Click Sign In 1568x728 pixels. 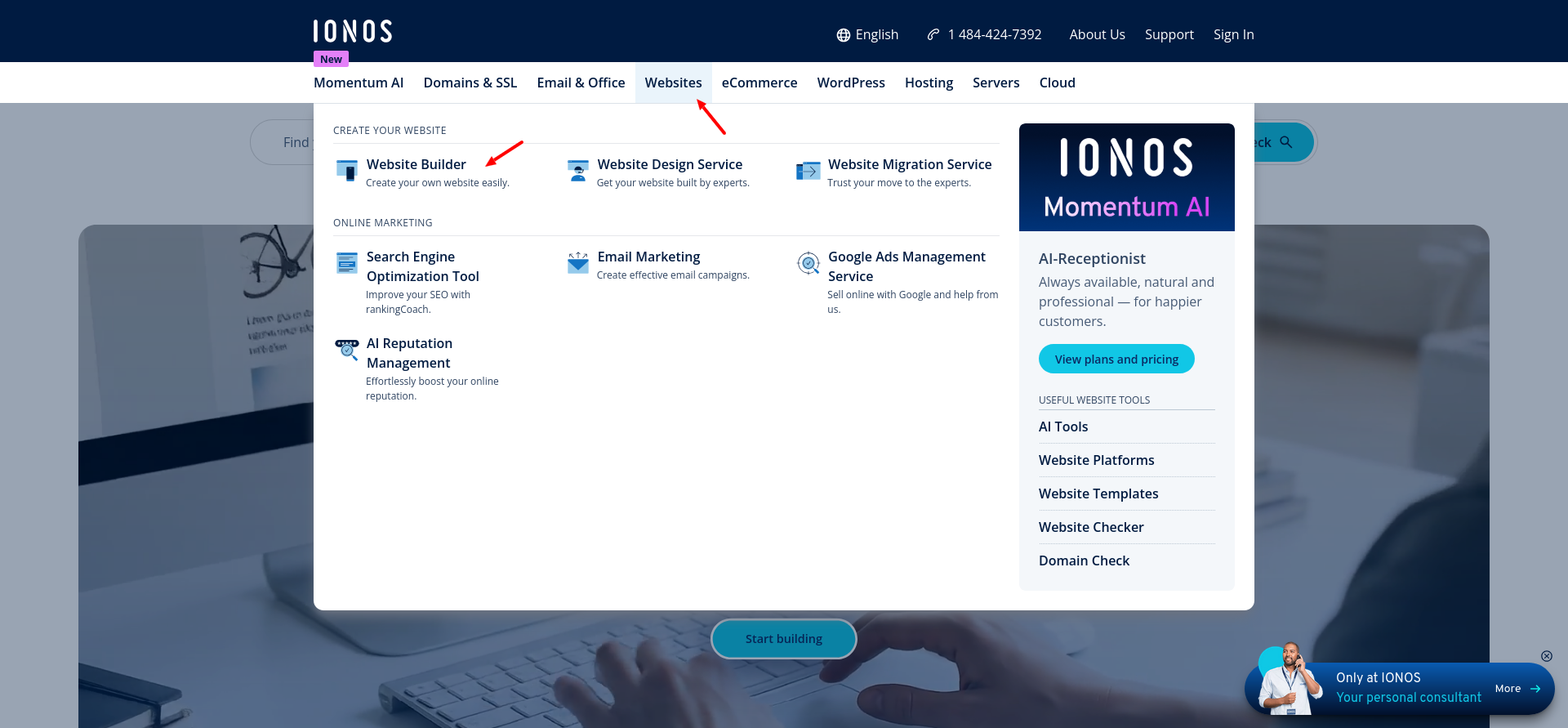tap(1234, 34)
